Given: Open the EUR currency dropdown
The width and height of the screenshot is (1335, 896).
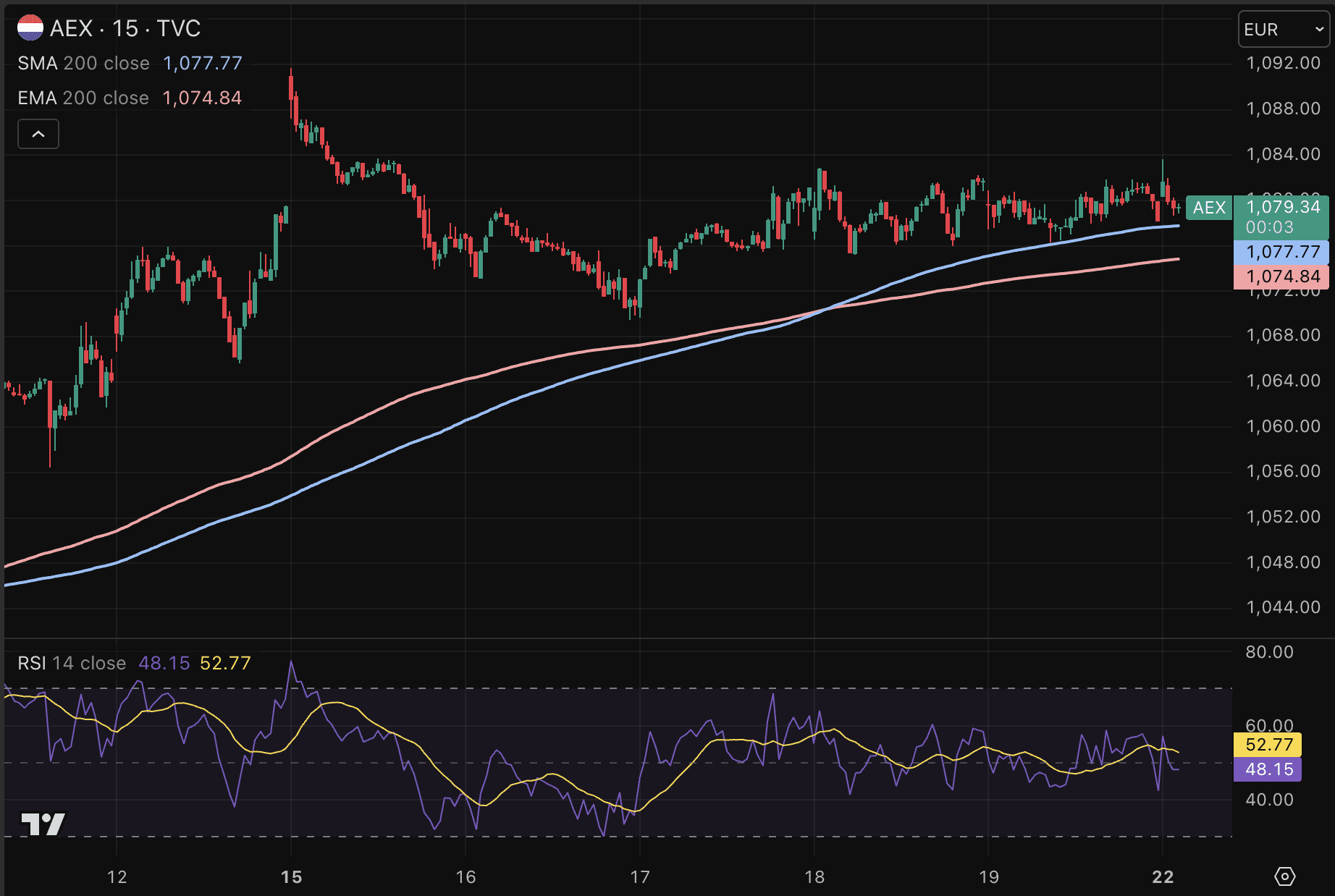Looking at the screenshot, I should (x=1284, y=30).
